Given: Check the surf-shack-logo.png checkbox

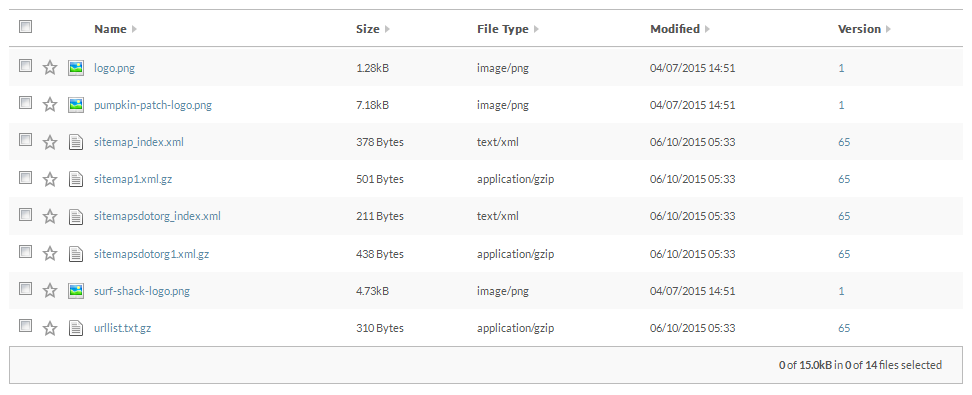Looking at the screenshot, I should tap(25, 289).
